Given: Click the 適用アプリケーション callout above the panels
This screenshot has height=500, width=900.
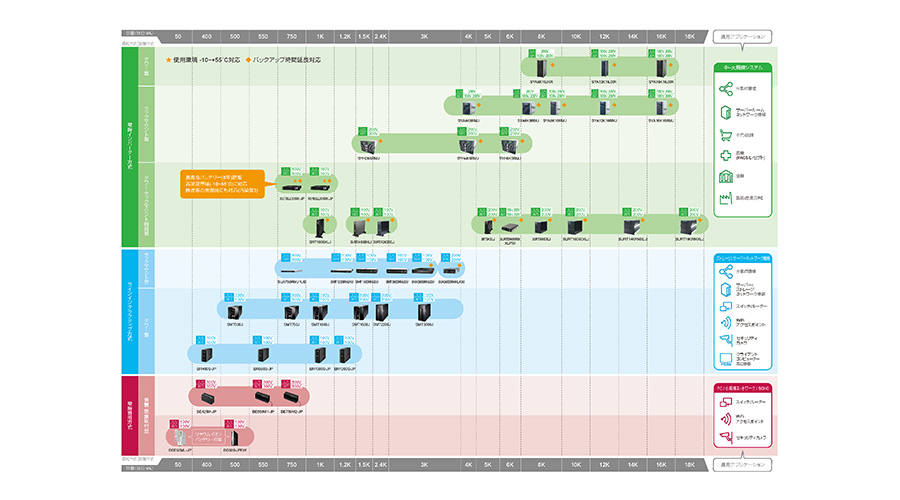Looking at the screenshot, I should (742, 37).
